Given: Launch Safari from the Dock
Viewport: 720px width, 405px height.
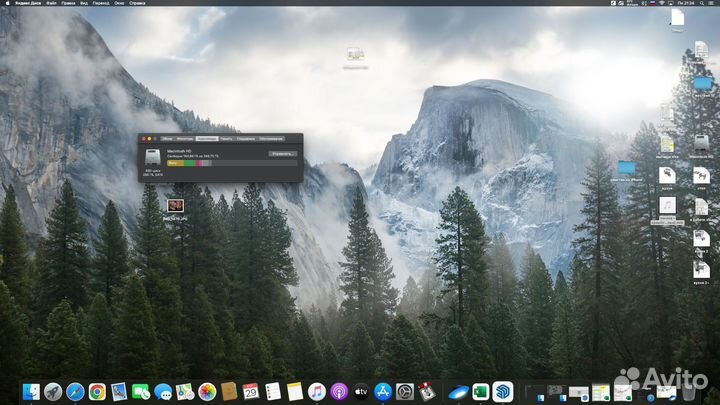Looking at the screenshot, I should [x=75, y=392].
